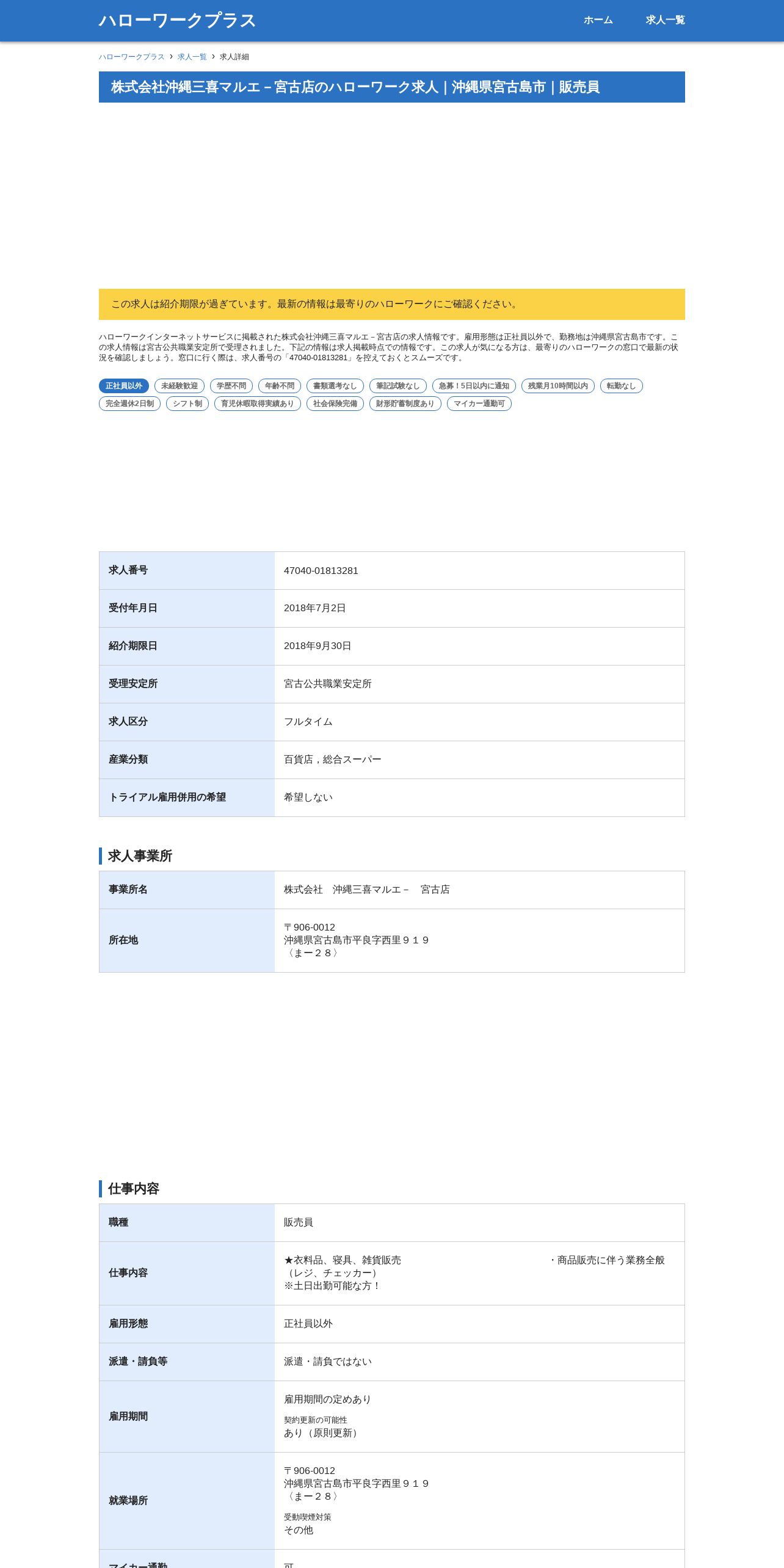Viewport: 784px width, 1568px height.
Task: Click the 受付年月日 row label
Action: [133, 608]
